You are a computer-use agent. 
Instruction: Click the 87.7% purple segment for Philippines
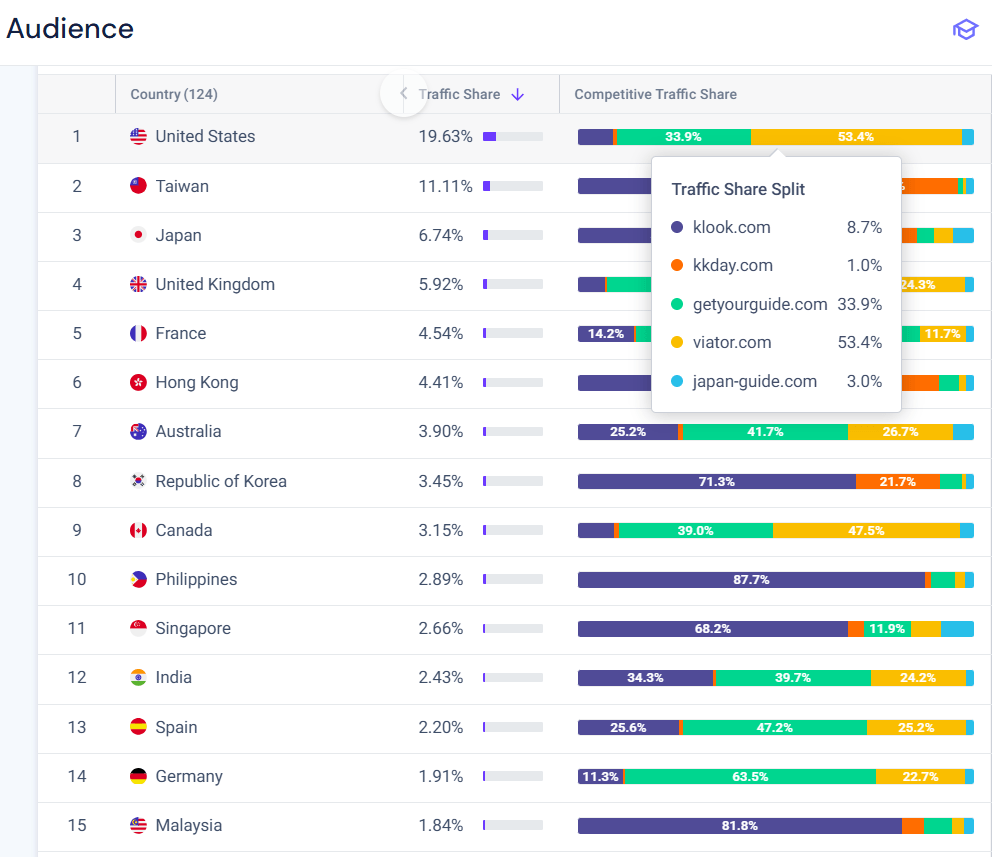coord(751,579)
